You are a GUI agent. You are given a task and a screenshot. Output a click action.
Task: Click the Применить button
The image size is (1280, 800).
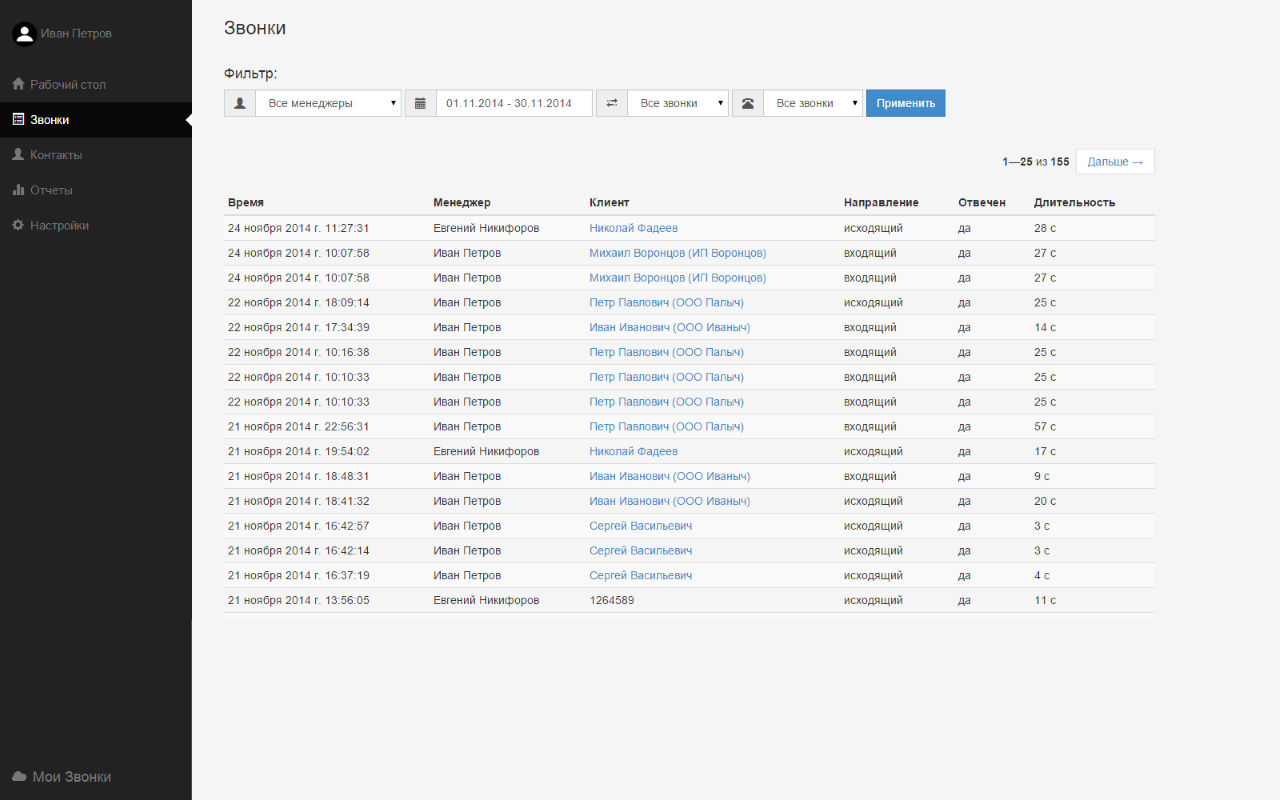(x=906, y=103)
